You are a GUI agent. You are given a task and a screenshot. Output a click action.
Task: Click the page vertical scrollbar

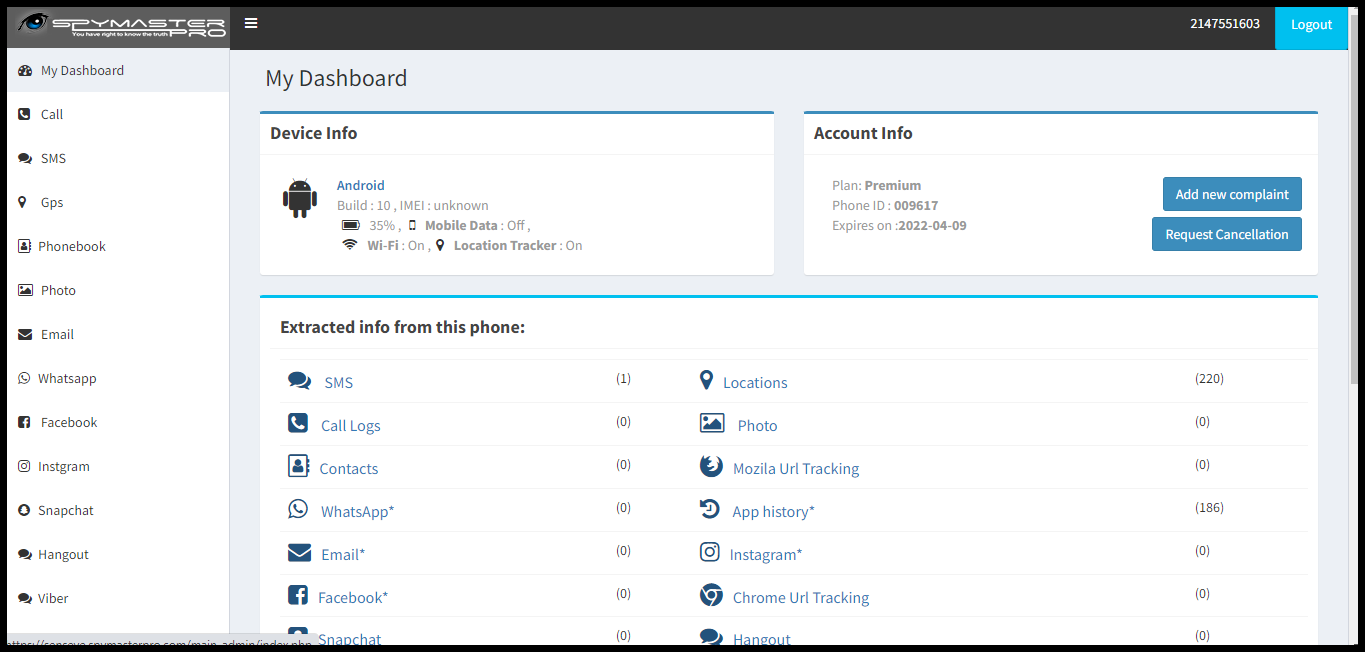[x=1354, y=200]
